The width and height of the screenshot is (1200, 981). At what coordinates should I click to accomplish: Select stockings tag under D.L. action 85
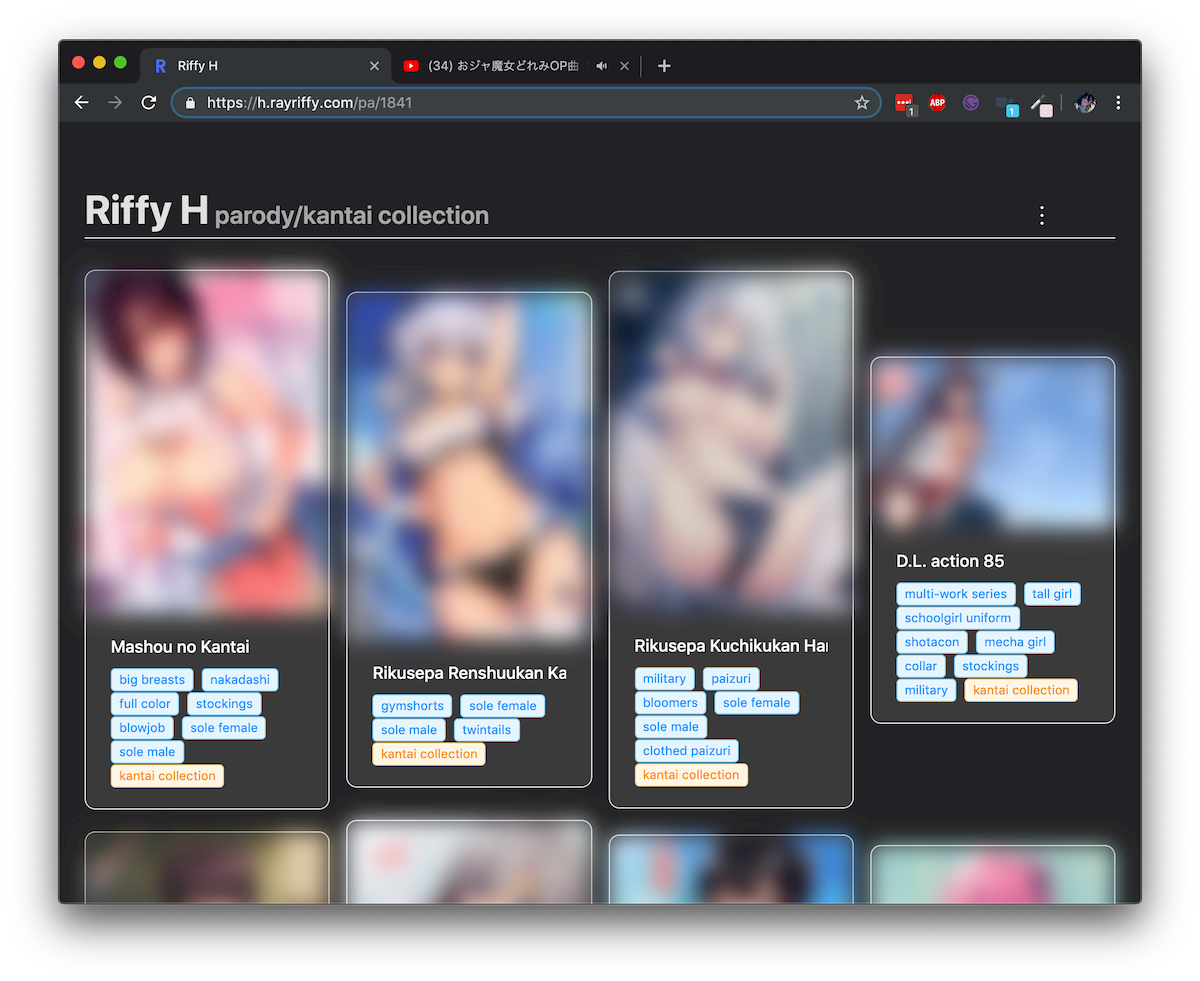coord(990,666)
